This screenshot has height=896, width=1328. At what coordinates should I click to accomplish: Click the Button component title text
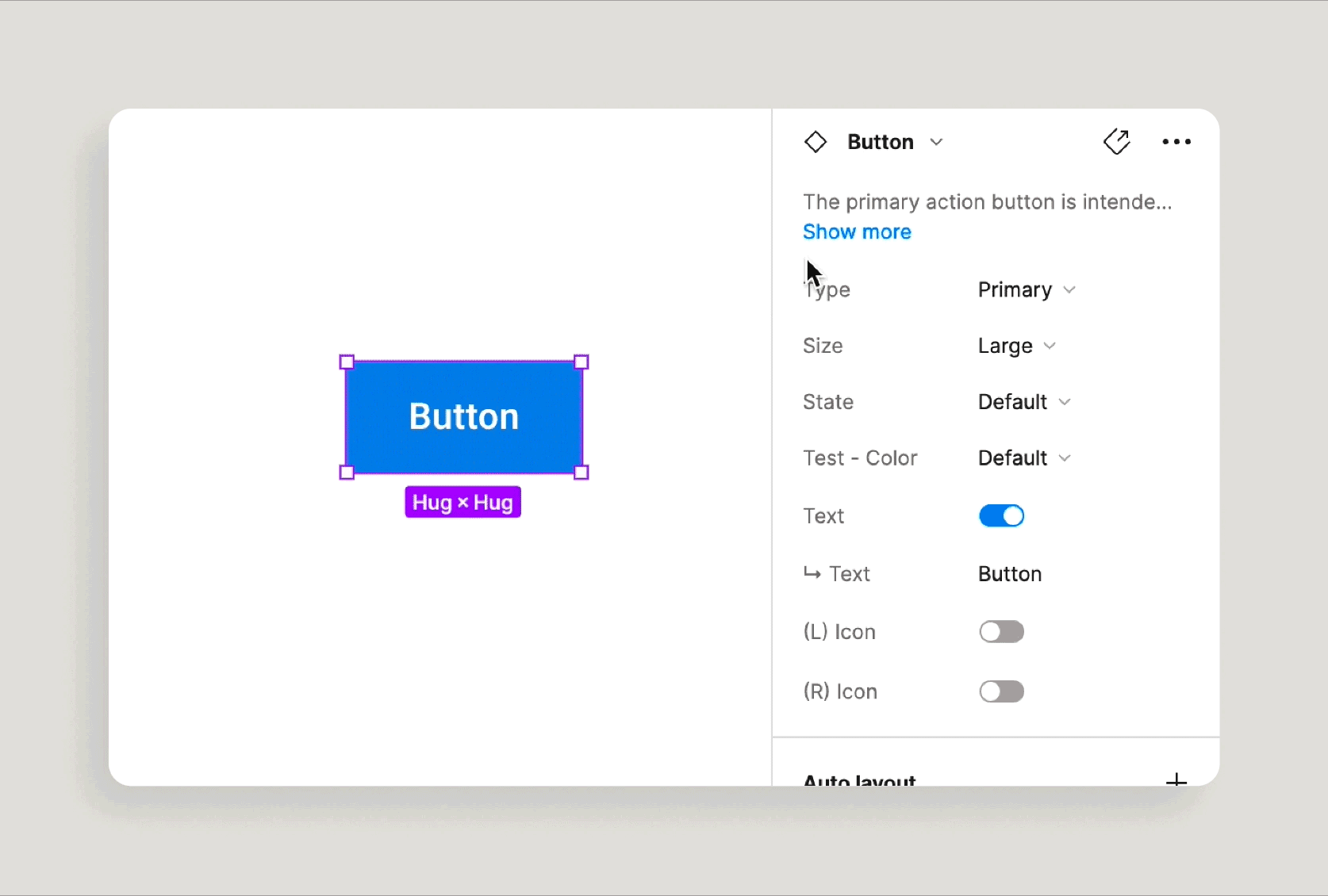(881, 142)
